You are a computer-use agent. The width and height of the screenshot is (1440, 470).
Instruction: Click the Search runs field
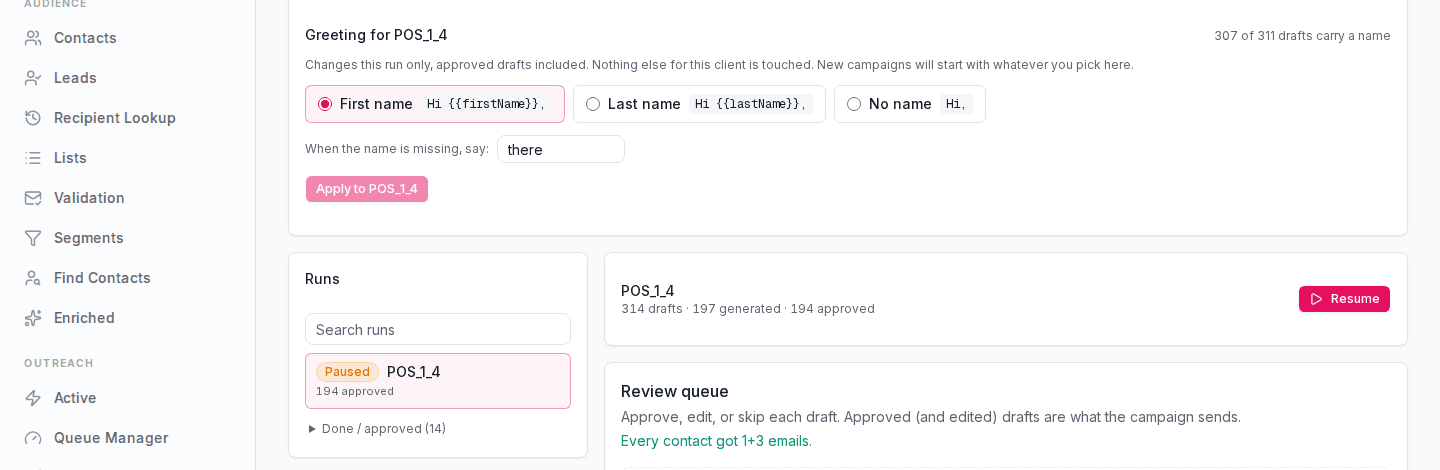coord(438,329)
